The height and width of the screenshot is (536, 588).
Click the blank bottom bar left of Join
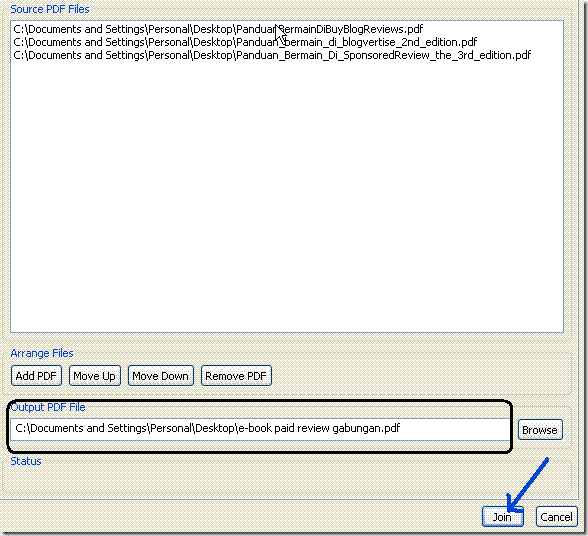pos(240,516)
